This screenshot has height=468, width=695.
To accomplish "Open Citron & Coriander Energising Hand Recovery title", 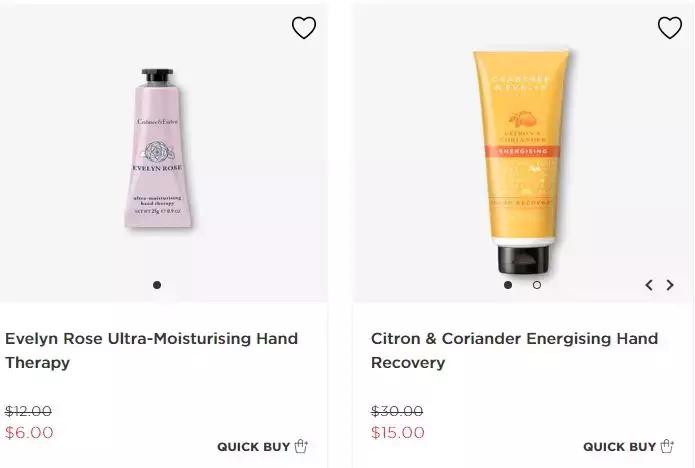I will 514,350.
